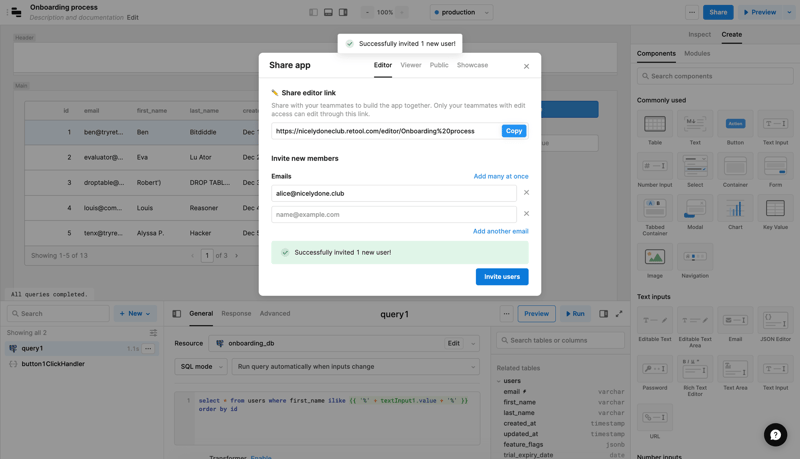Open the help chat bubble
The height and width of the screenshot is (459, 800).
[x=775, y=435]
